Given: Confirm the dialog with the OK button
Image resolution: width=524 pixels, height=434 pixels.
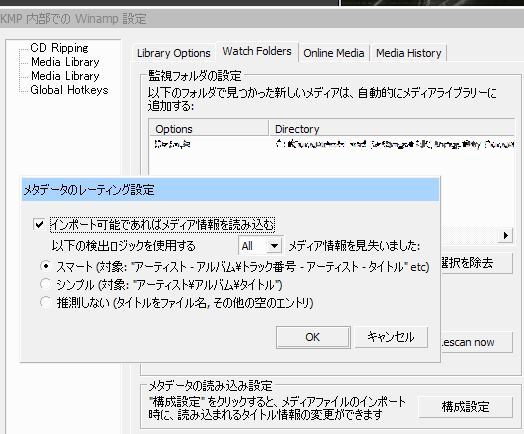Looking at the screenshot, I should (313, 337).
